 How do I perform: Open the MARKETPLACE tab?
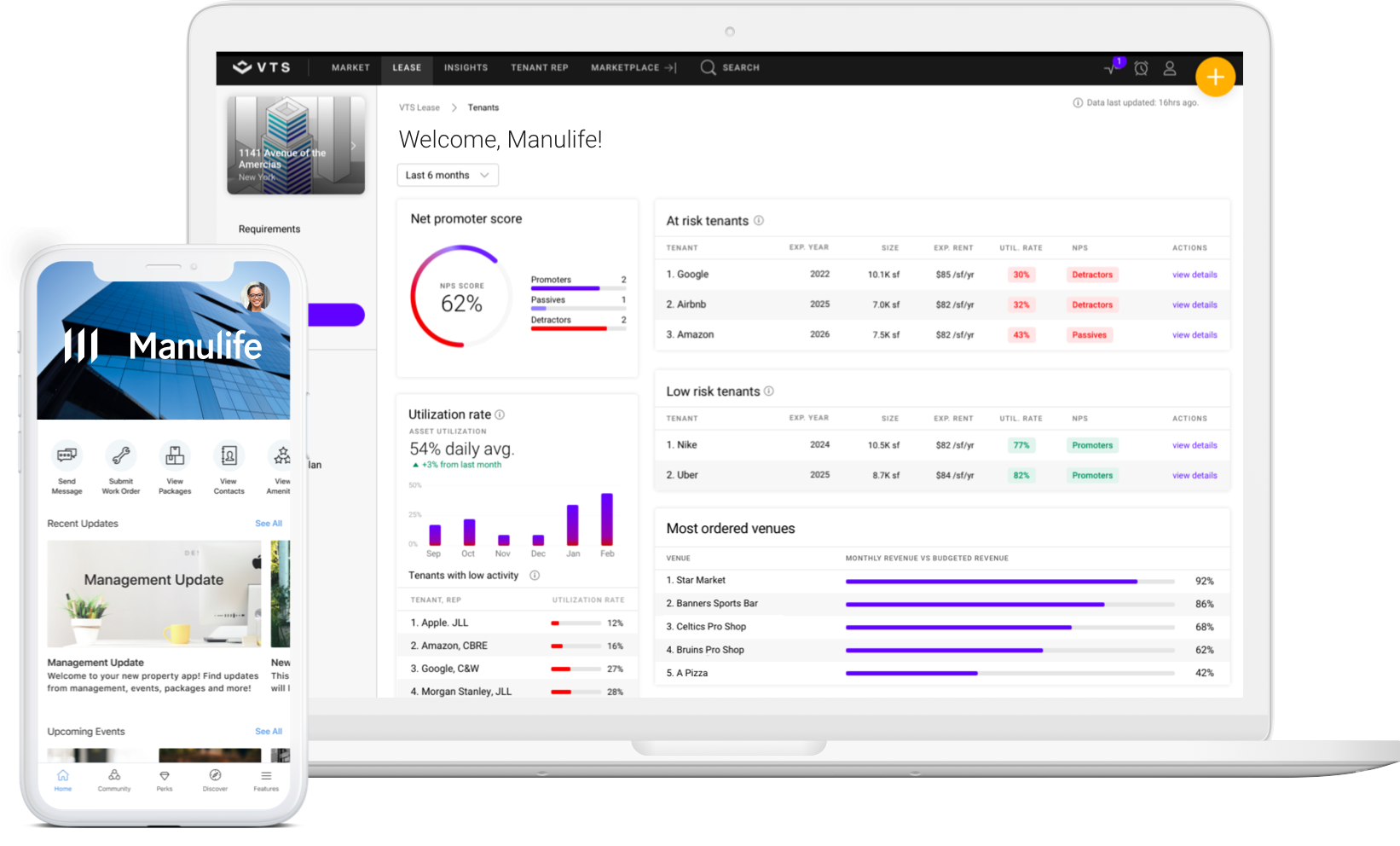click(633, 67)
